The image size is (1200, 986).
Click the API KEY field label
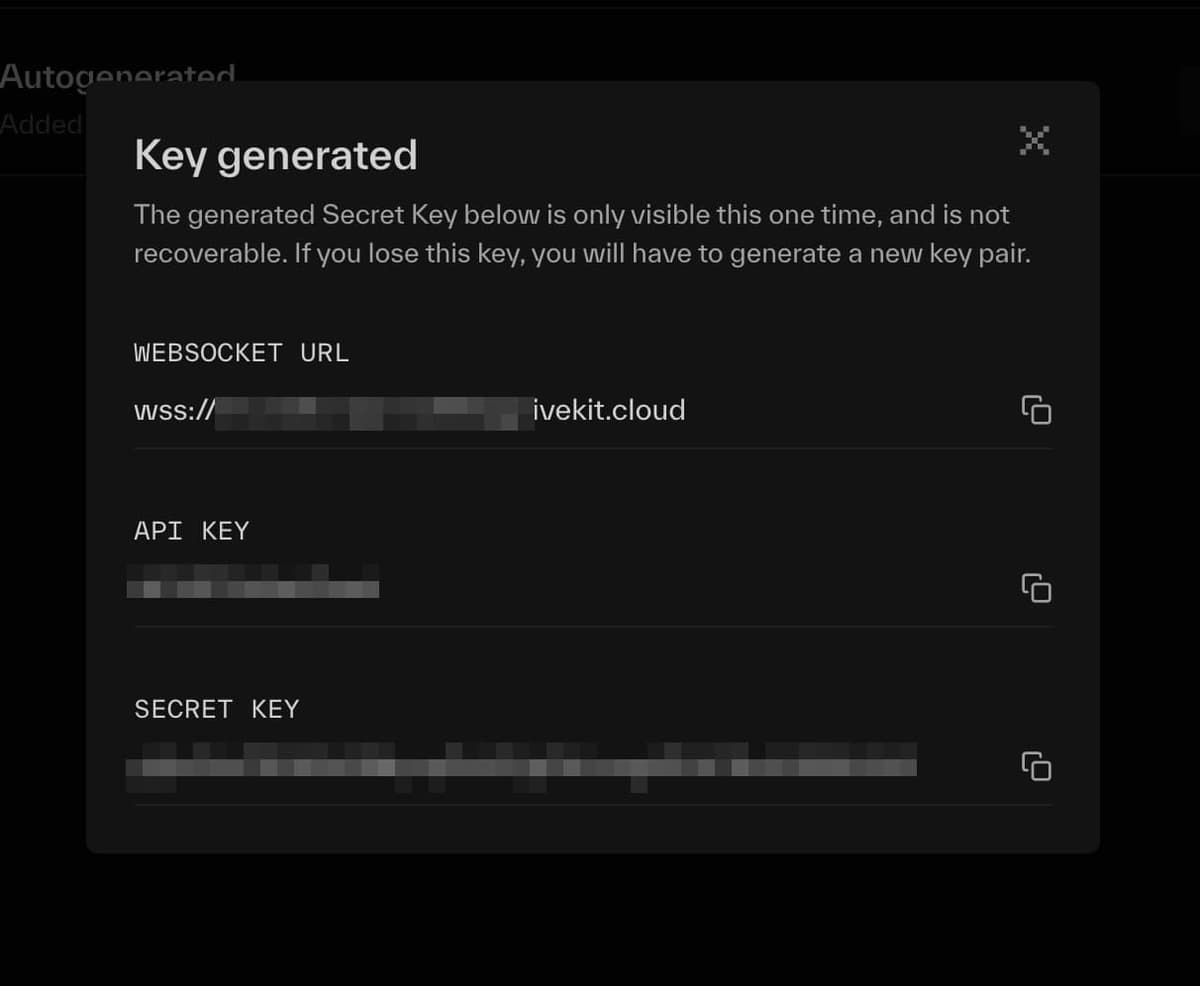coord(191,531)
